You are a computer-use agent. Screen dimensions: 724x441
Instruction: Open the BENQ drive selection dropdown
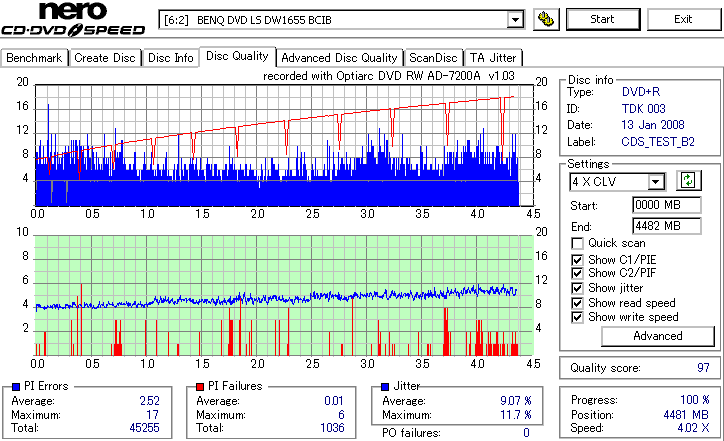coord(515,20)
